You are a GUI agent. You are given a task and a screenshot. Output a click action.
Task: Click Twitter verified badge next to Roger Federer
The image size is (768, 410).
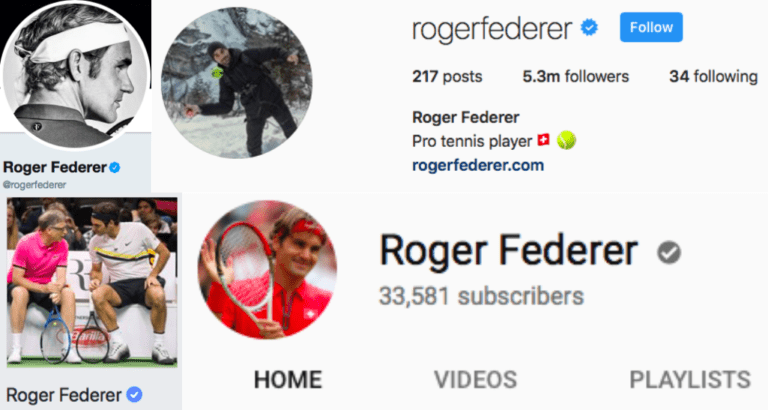pyautogui.click(x=115, y=168)
